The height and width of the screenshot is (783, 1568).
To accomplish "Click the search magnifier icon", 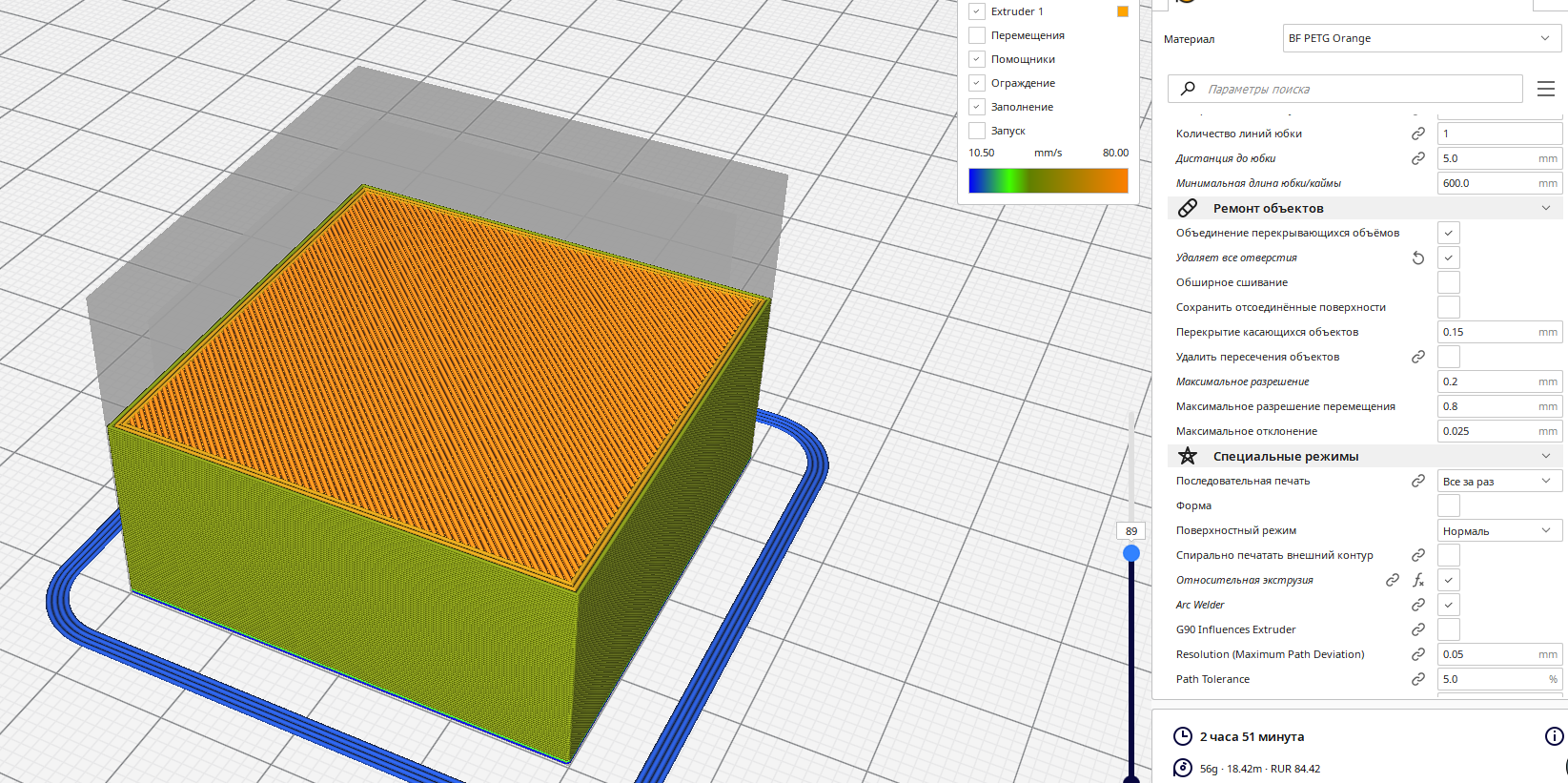I will point(1188,89).
